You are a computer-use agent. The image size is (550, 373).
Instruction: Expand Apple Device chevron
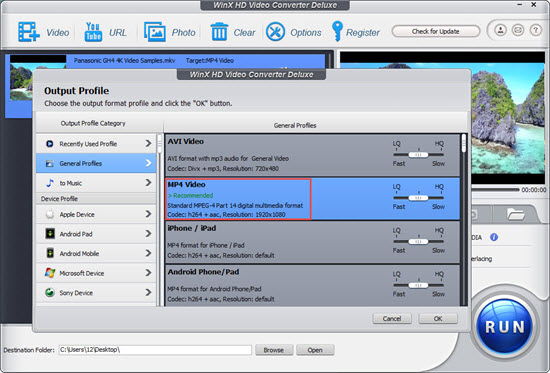click(x=148, y=214)
